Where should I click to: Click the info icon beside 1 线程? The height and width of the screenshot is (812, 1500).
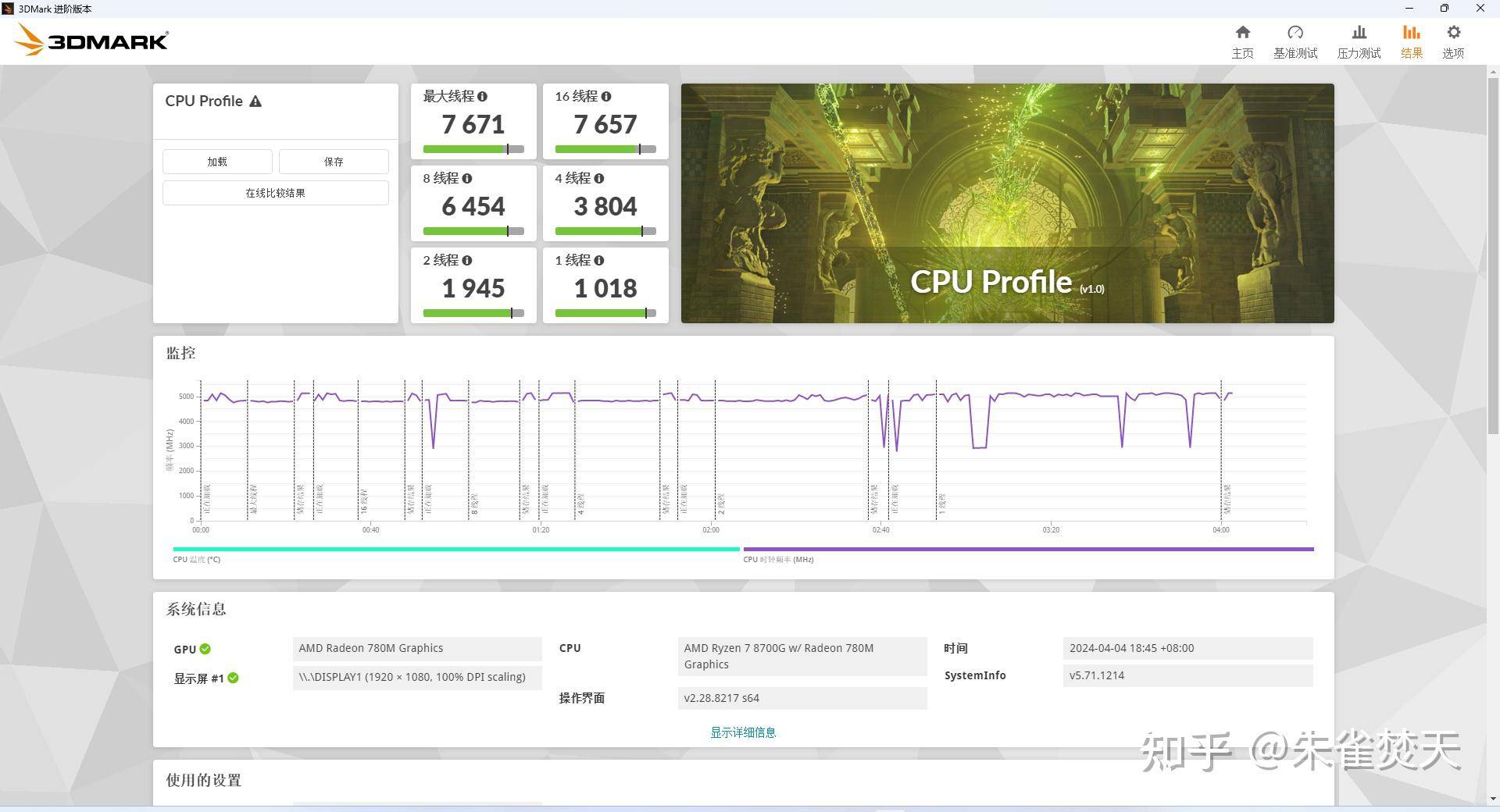(x=599, y=261)
